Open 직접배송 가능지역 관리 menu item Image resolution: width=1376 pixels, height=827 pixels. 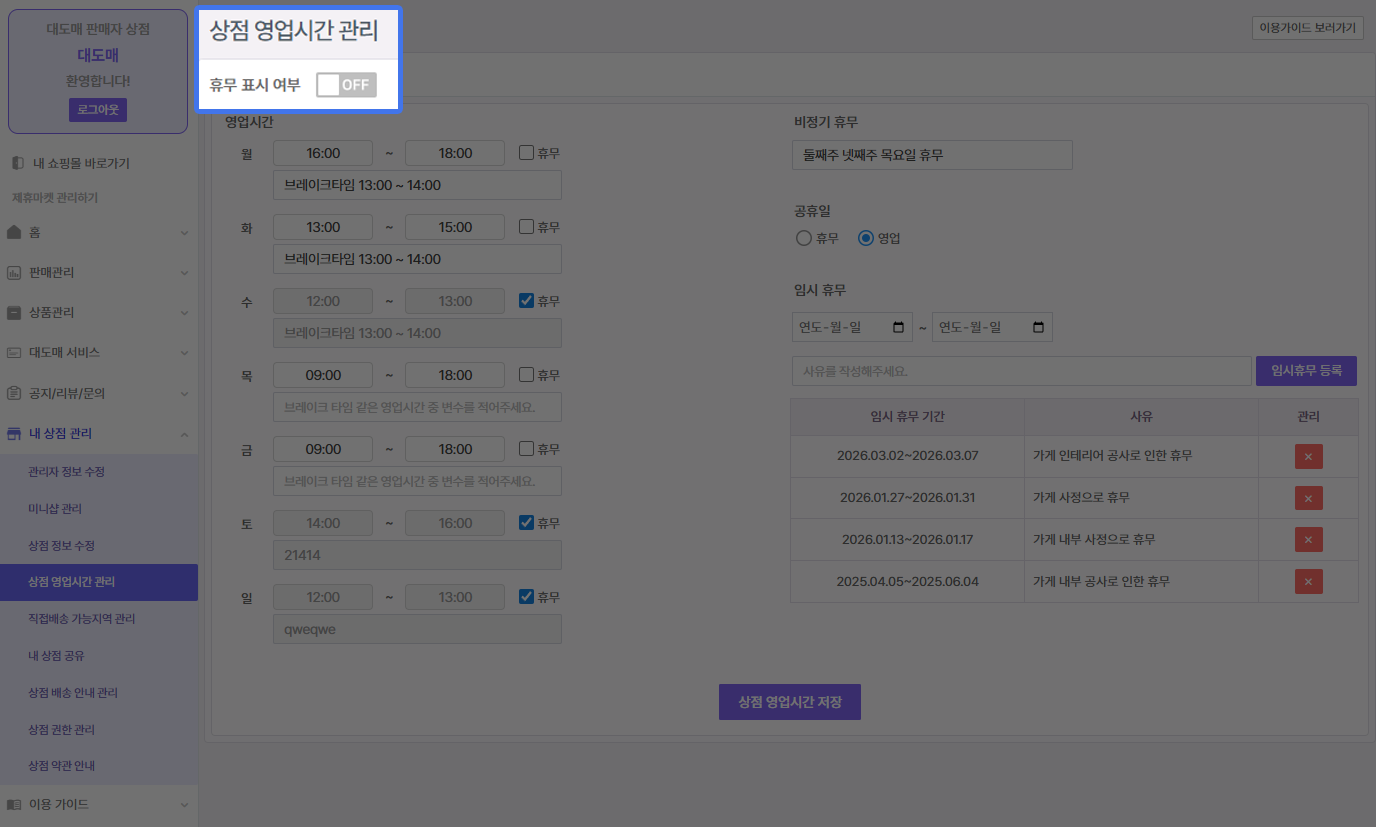(81, 619)
